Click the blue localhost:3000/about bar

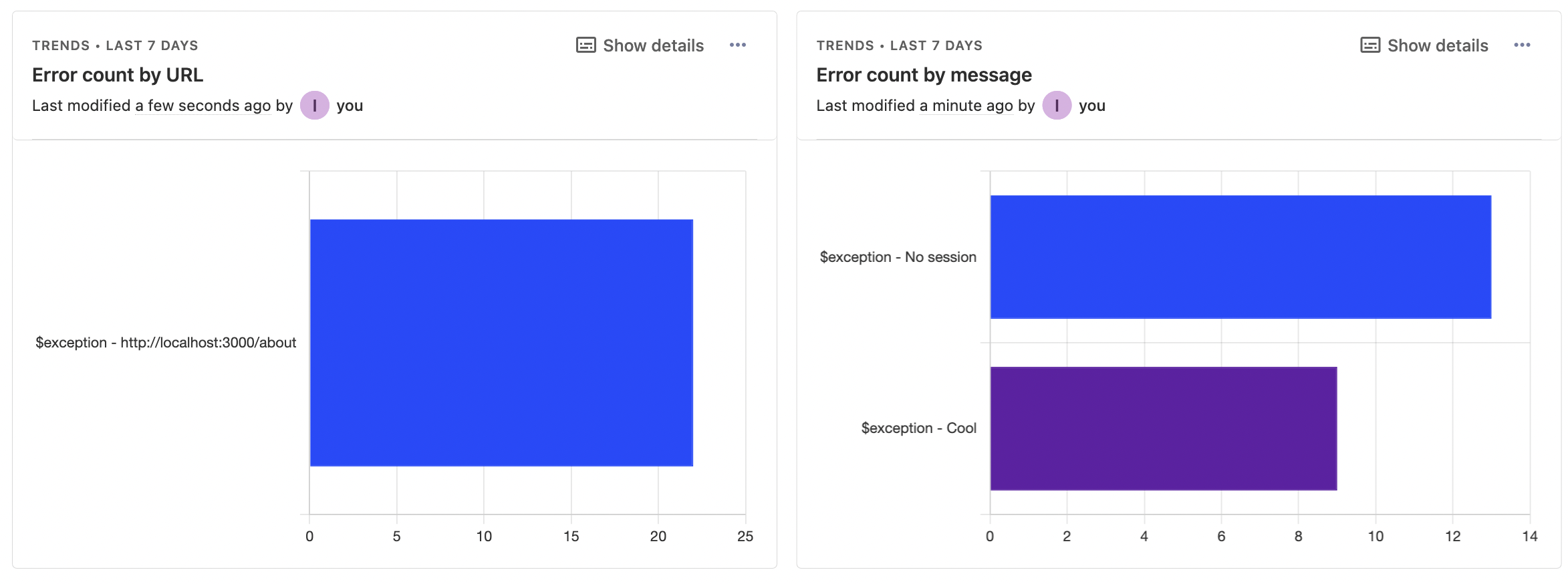point(501,342)
